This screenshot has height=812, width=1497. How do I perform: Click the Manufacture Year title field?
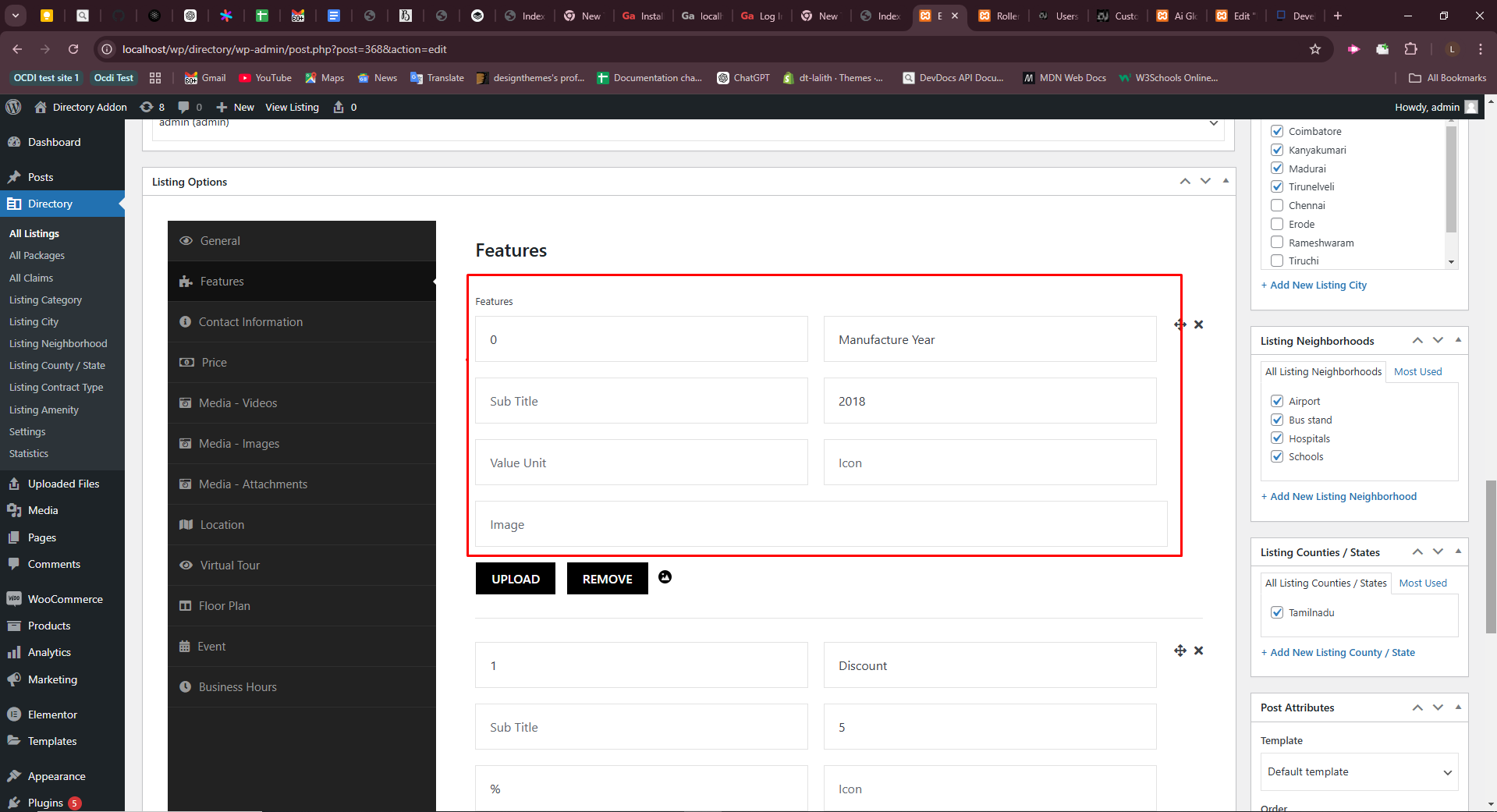990,339
